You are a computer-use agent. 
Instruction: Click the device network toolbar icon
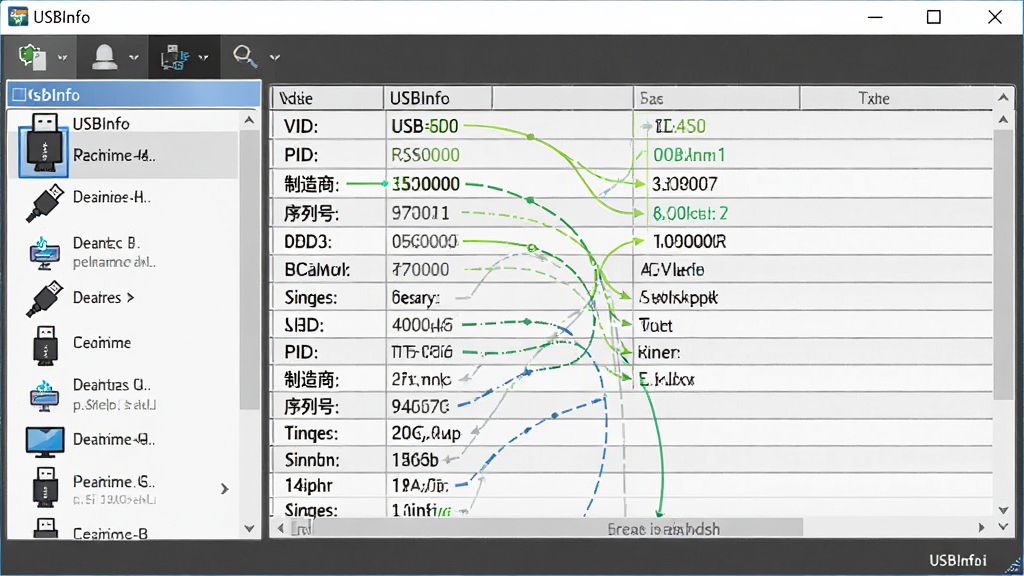[x=174, y=57]
